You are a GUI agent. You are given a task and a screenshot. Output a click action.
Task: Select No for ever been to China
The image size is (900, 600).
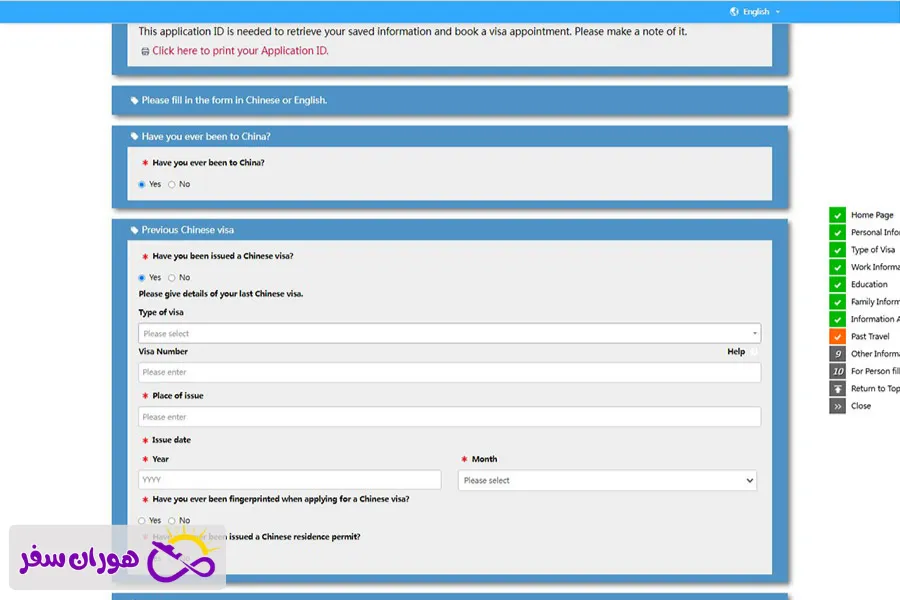click(172, 185)
